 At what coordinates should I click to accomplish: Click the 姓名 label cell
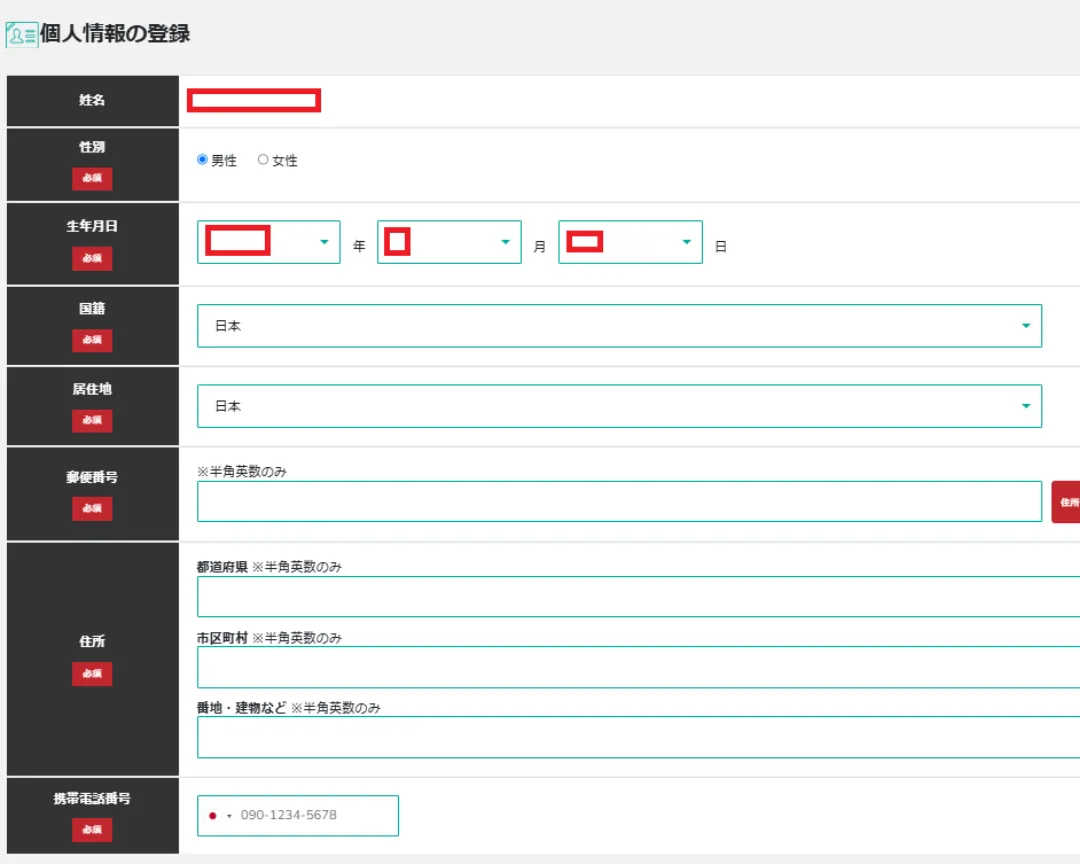92,101
